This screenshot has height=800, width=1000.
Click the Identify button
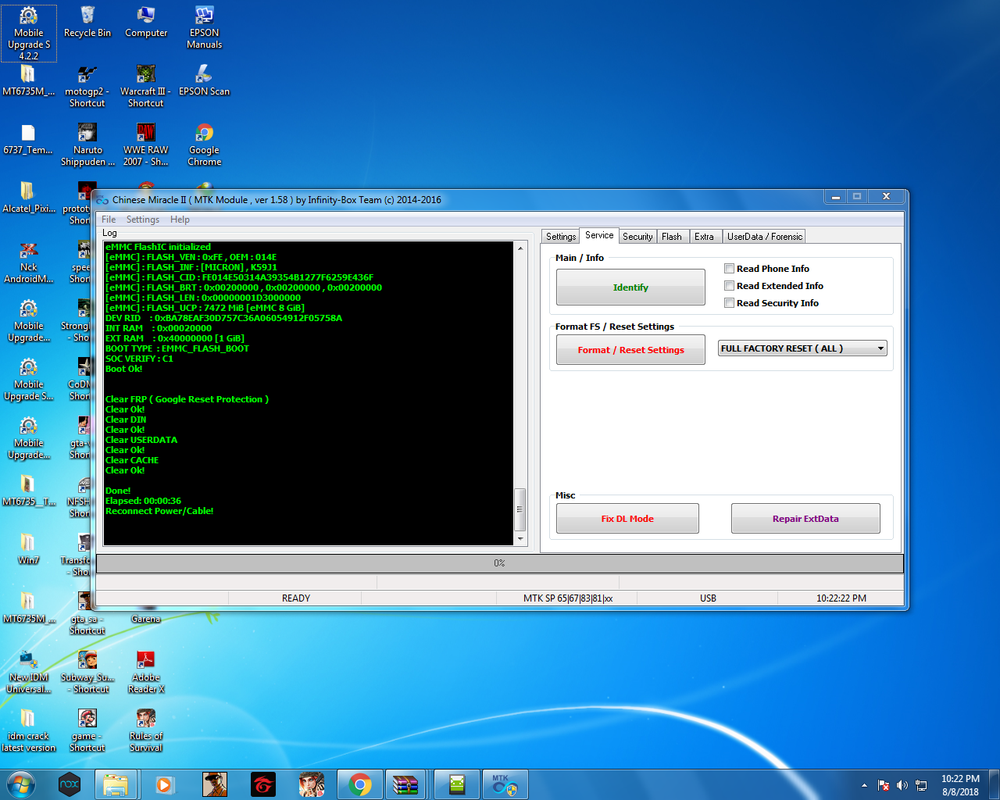click(x=630, y=287)
